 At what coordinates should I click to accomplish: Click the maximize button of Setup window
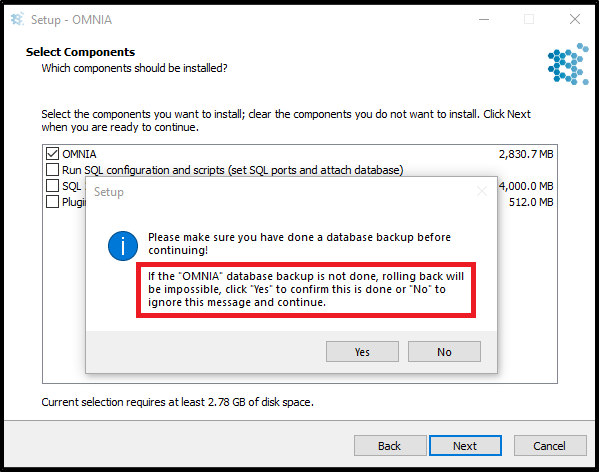point(529,19)
